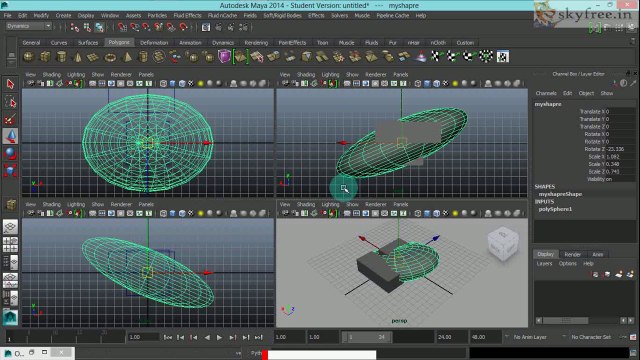
Task: Activate the Rotate tool in toolbox
Action: (x=10, y=153)
